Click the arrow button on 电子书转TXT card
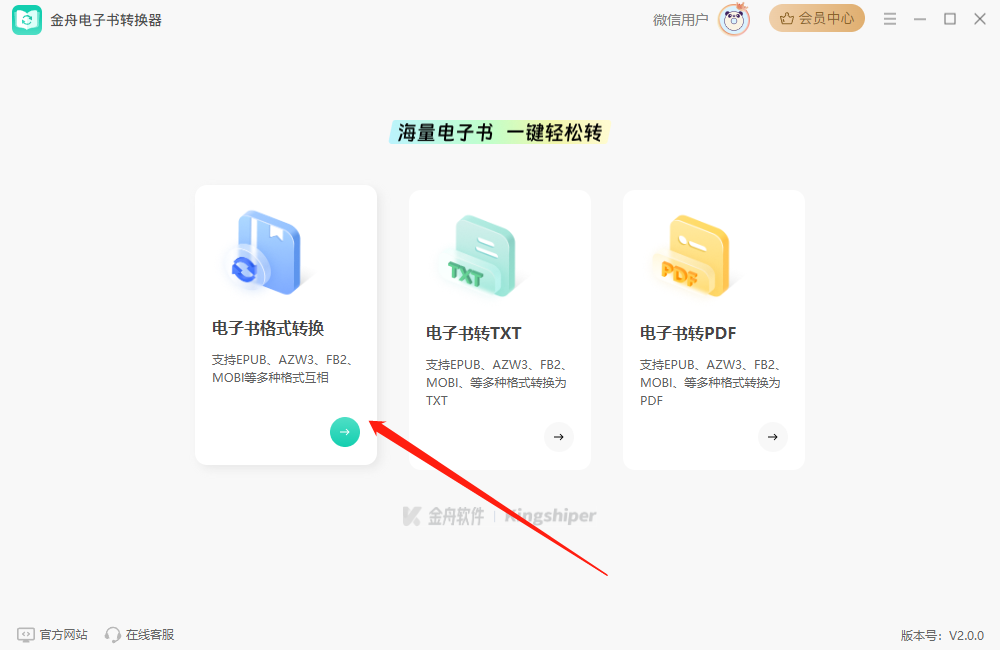The width and height of the screenshot is (1000, 650). pos(558,437)
